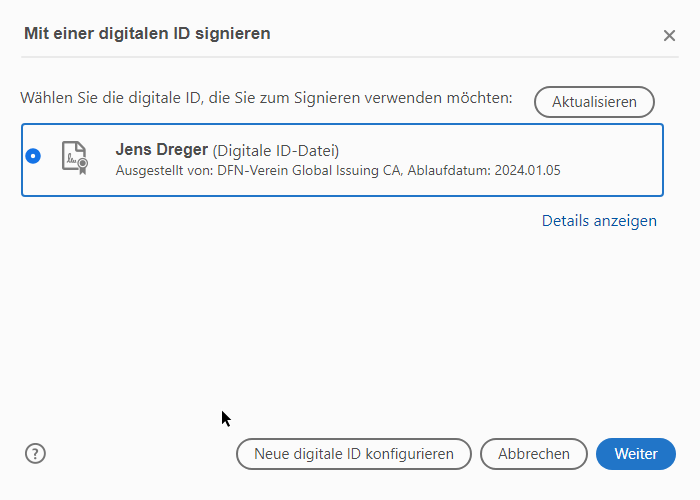Click the Ablaufdatum 2024.01.05 expiry text

(x=484, y=171)
